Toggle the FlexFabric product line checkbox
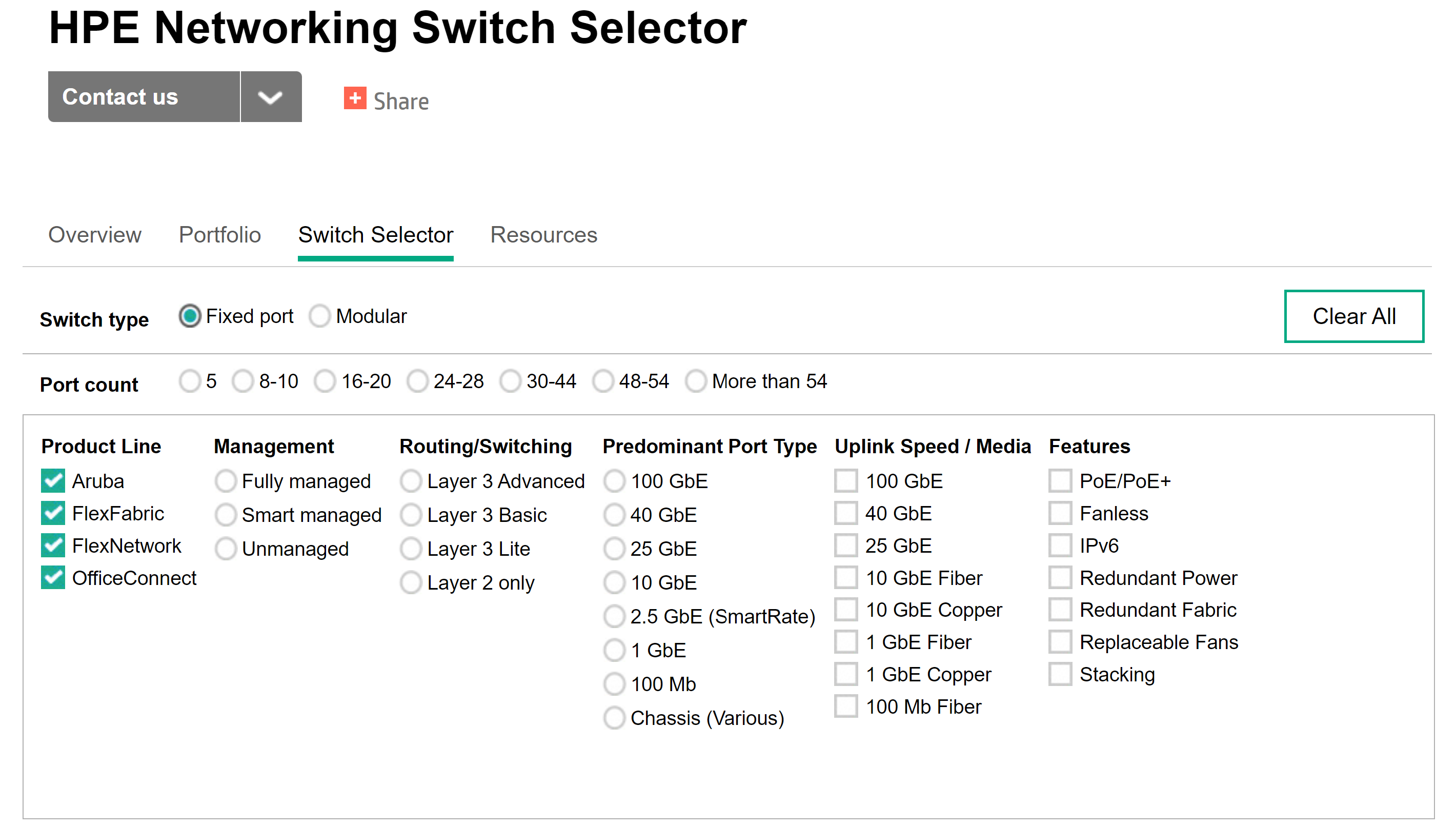Viewport: 1456px width, 828px height. coord(53,514)
